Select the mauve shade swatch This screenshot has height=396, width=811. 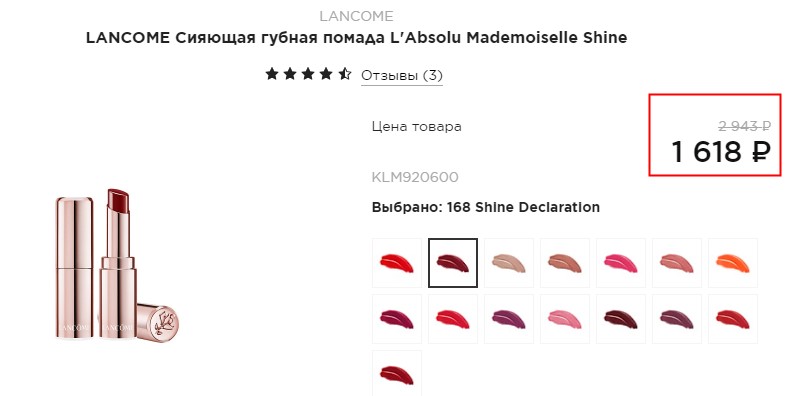677,319
